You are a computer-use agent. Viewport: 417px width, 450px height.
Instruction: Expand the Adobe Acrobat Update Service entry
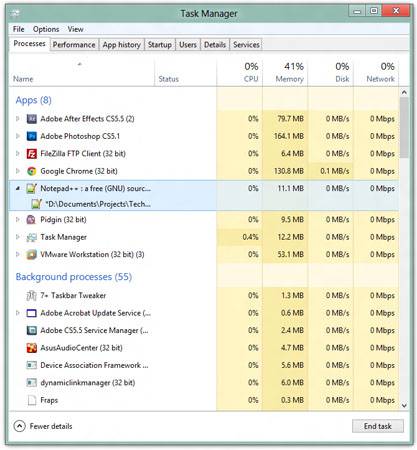coord(18,313)
